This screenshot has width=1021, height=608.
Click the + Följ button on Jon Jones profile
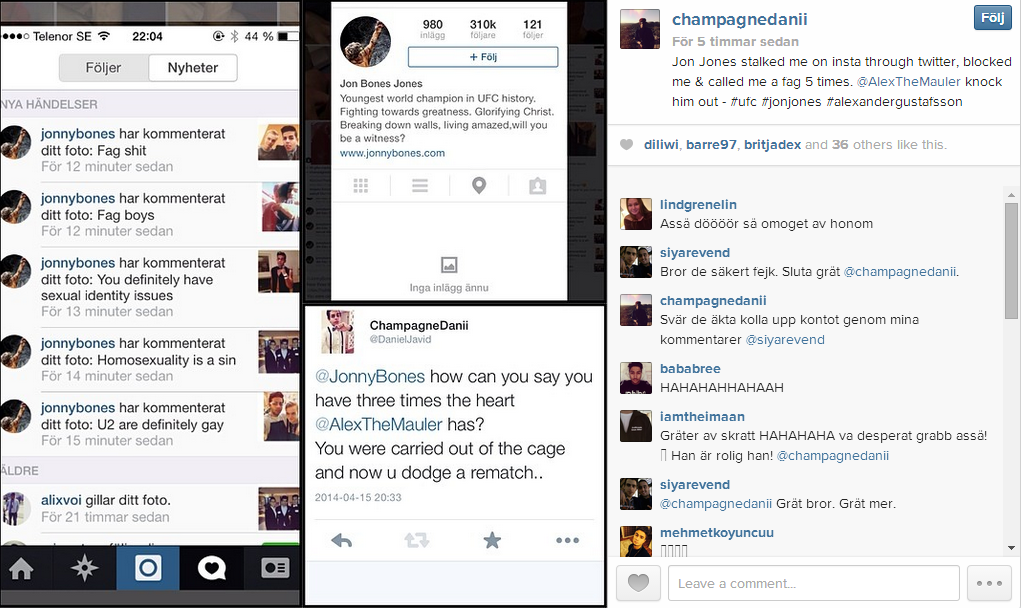coord(483,57)
